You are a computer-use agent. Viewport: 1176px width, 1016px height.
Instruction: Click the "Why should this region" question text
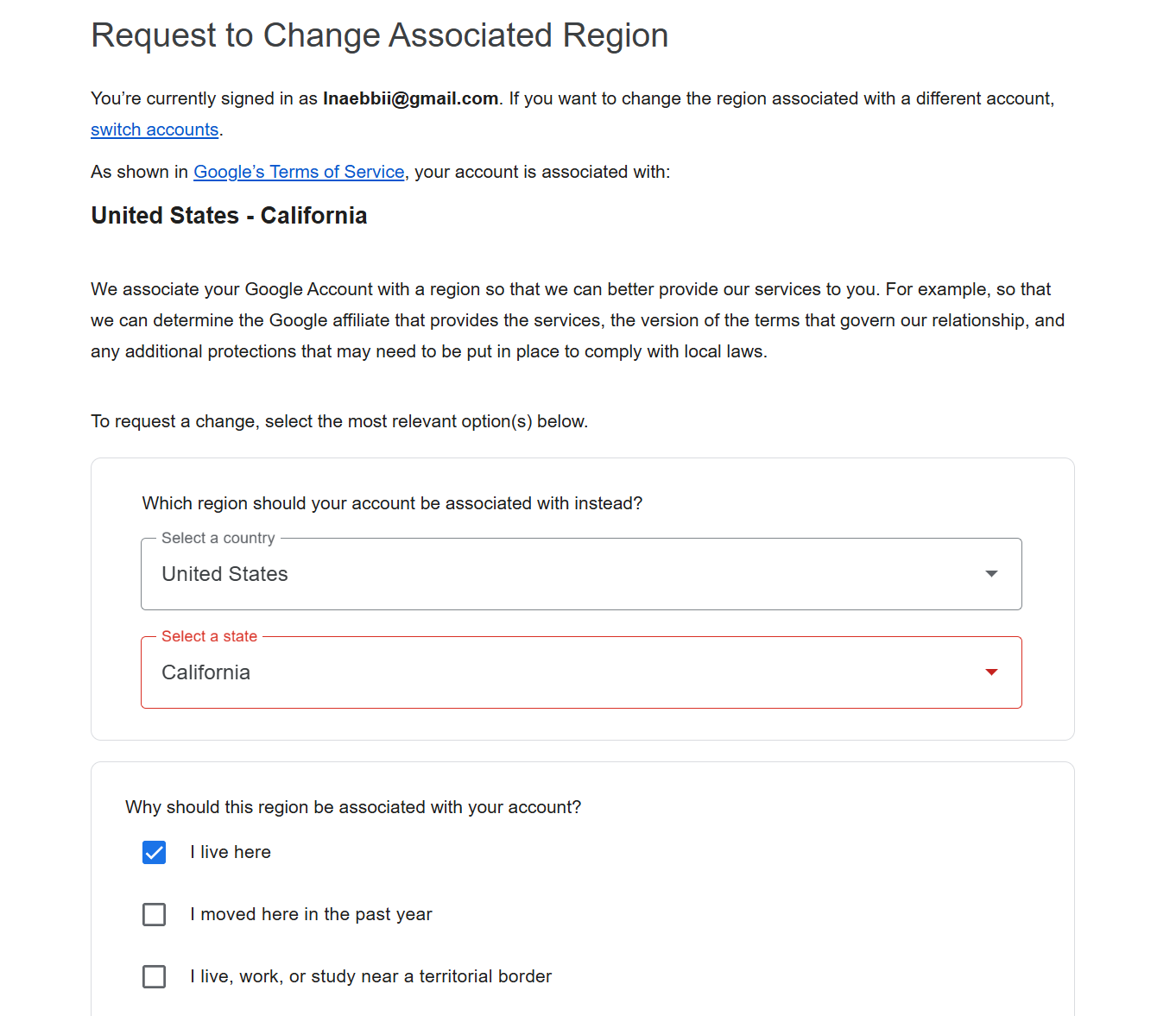(x=353, y=807)
